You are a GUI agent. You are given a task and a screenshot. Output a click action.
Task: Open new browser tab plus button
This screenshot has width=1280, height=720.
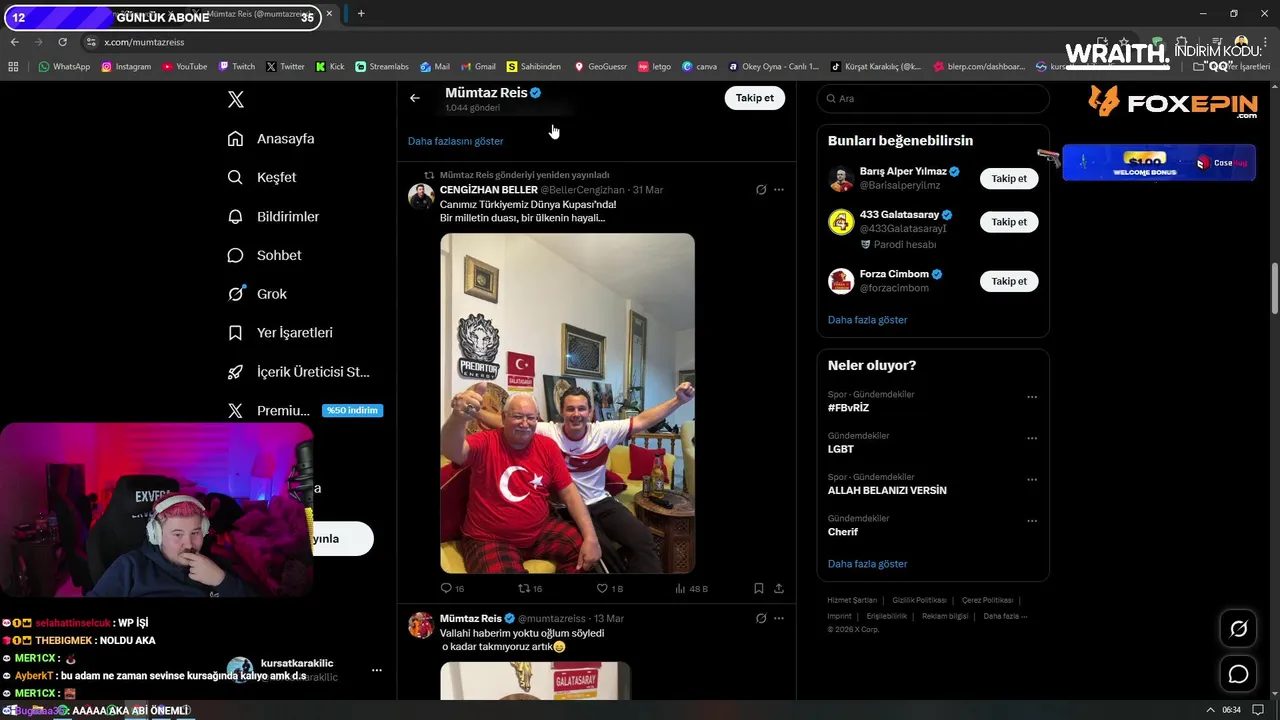click(x=361, y=14)
